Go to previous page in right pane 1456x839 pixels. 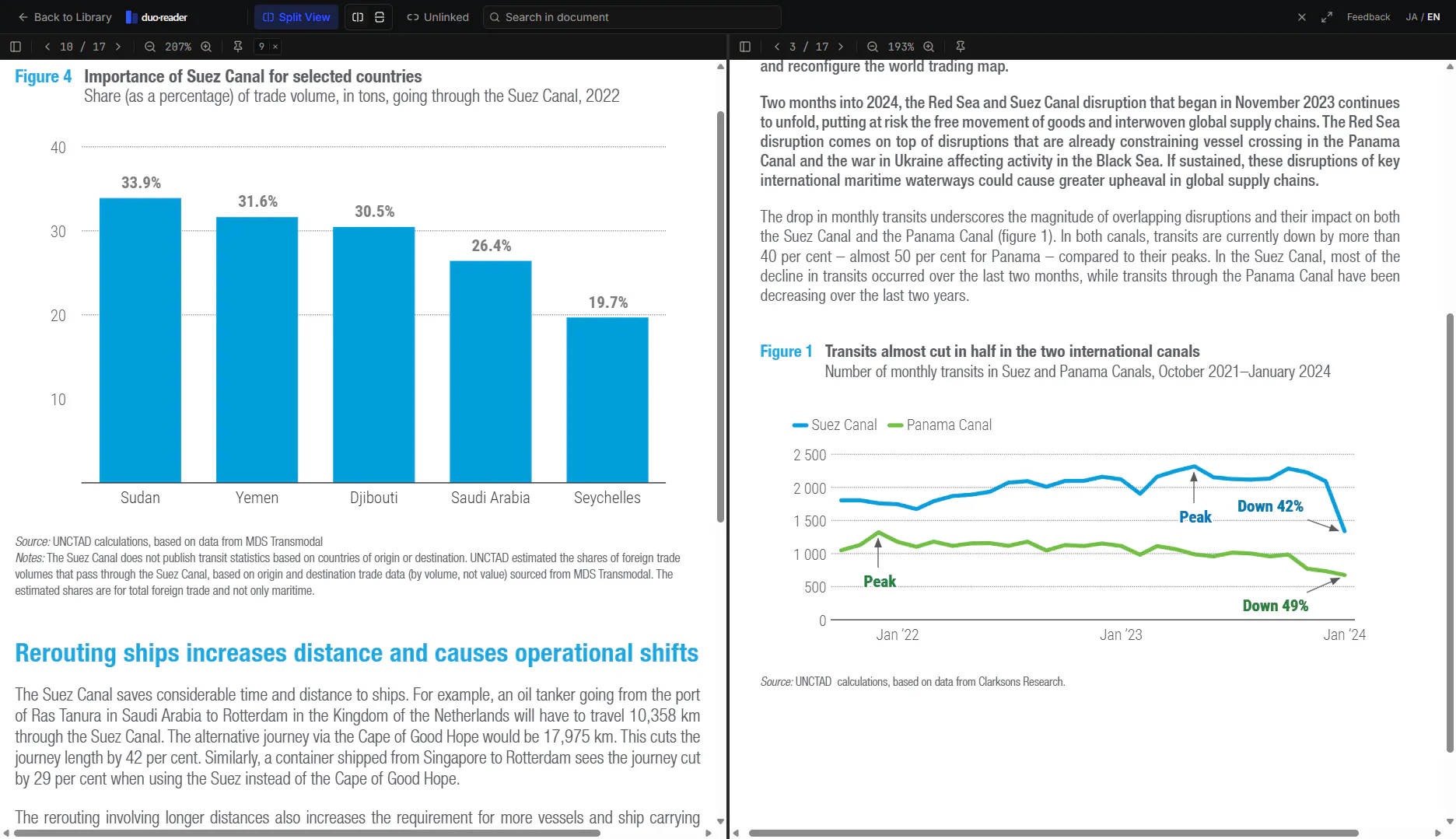pos(777,47)
